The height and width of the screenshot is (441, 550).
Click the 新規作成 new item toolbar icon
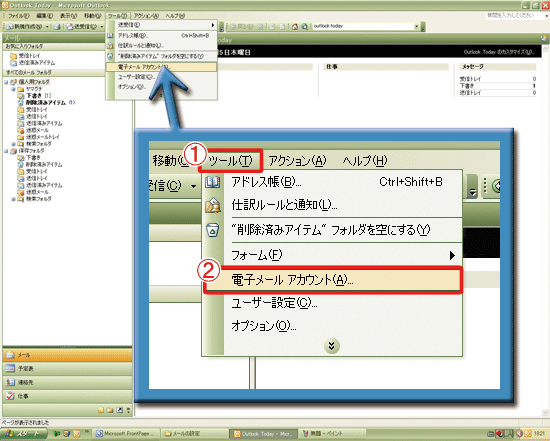tap(10, 27)
